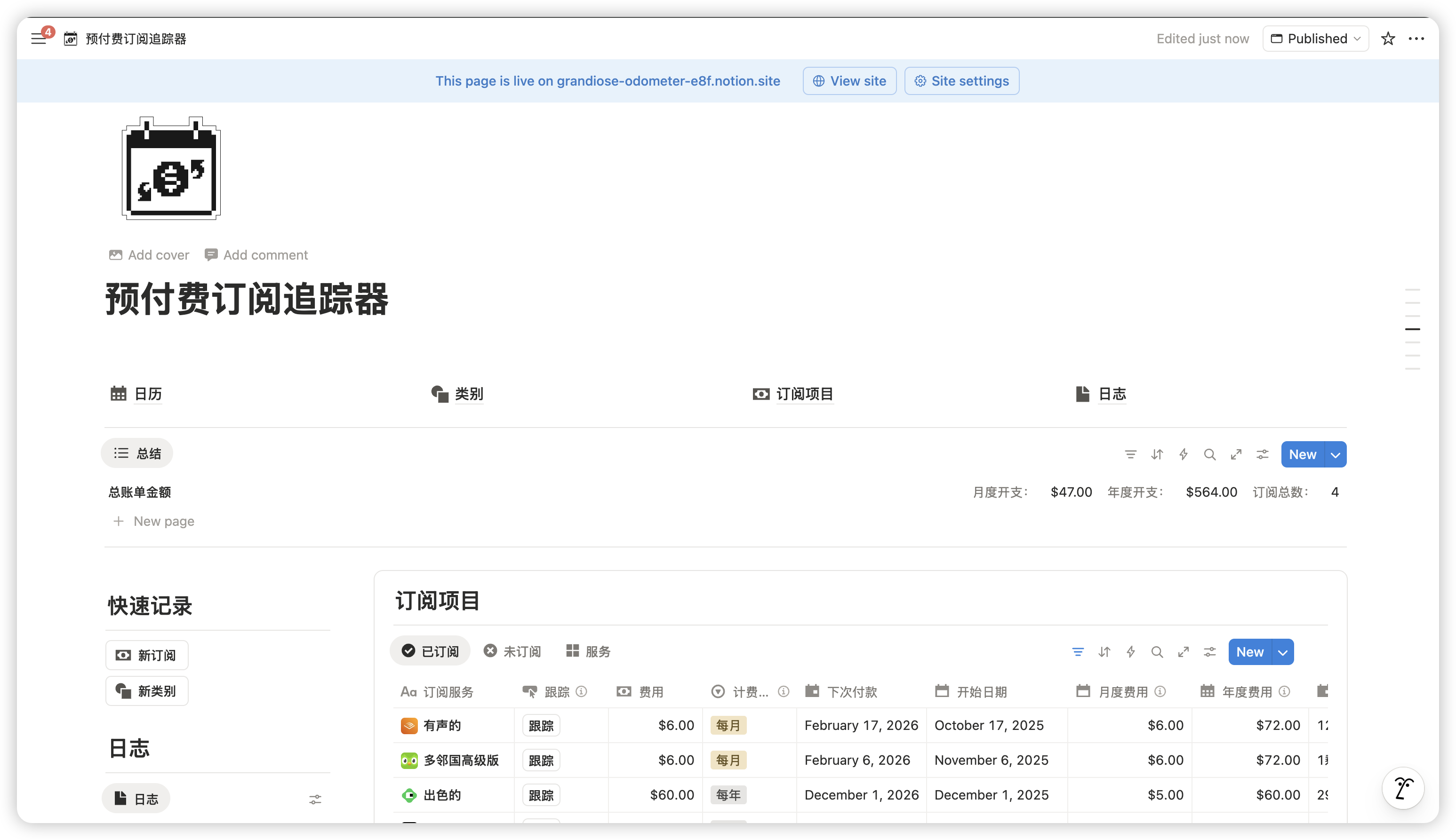Click view settings icon in 订阅项目 toolbar
This screenshot has width=1456, height=840.
pos(1209,652)
